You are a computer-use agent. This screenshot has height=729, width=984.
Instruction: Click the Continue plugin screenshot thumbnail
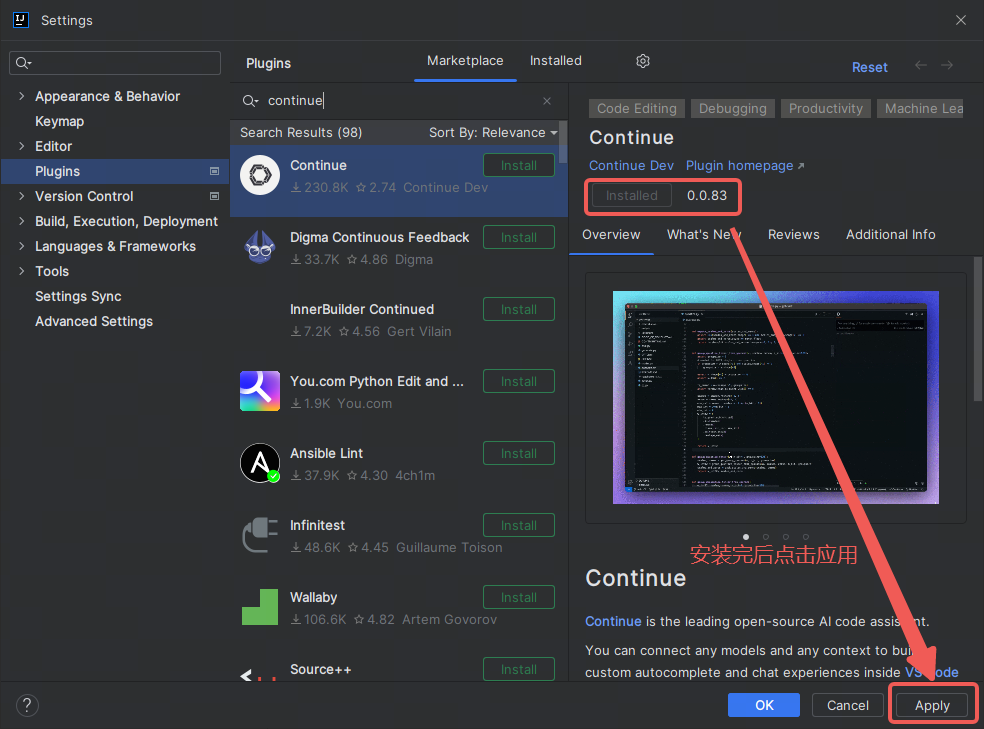click(x=776, y=397)
